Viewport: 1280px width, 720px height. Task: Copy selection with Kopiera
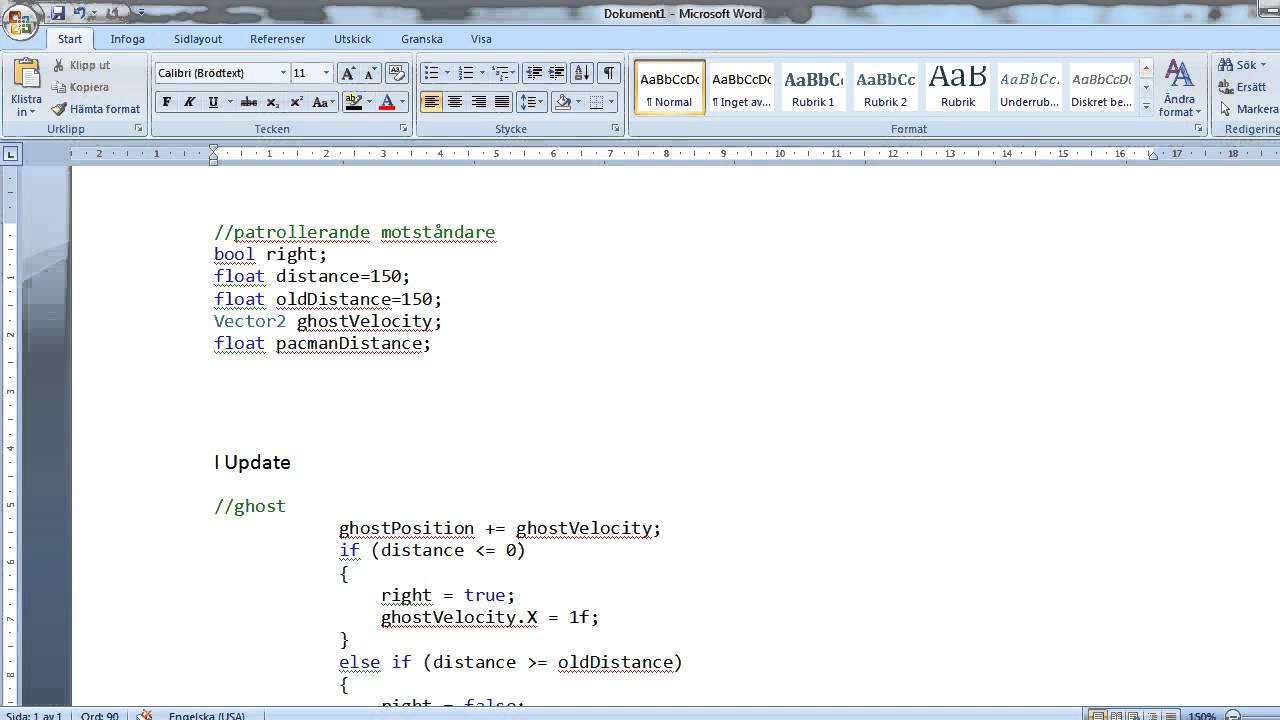point(81,87)
